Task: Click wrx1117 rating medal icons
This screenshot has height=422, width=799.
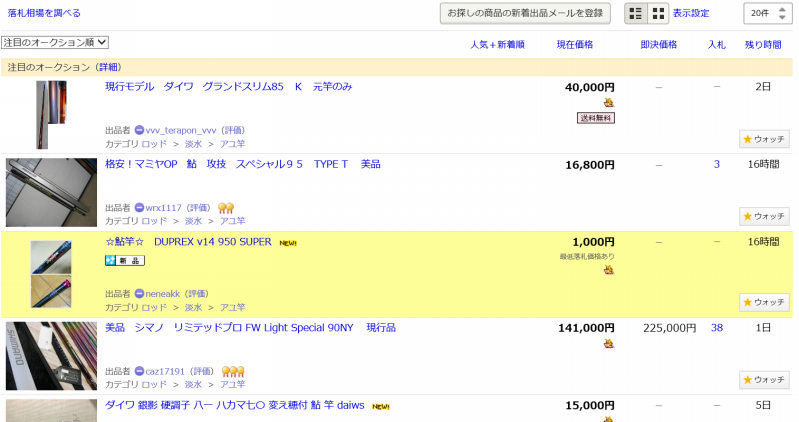Action: point(226,208)
